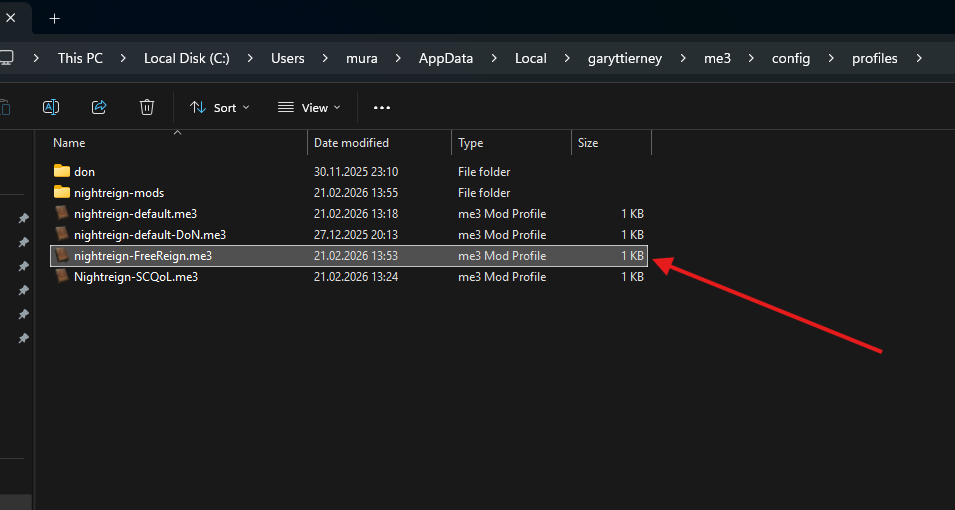The height and width of the screenshot is (510, 955).
Task: Select the don folder icon
Action: click(62, 171)
